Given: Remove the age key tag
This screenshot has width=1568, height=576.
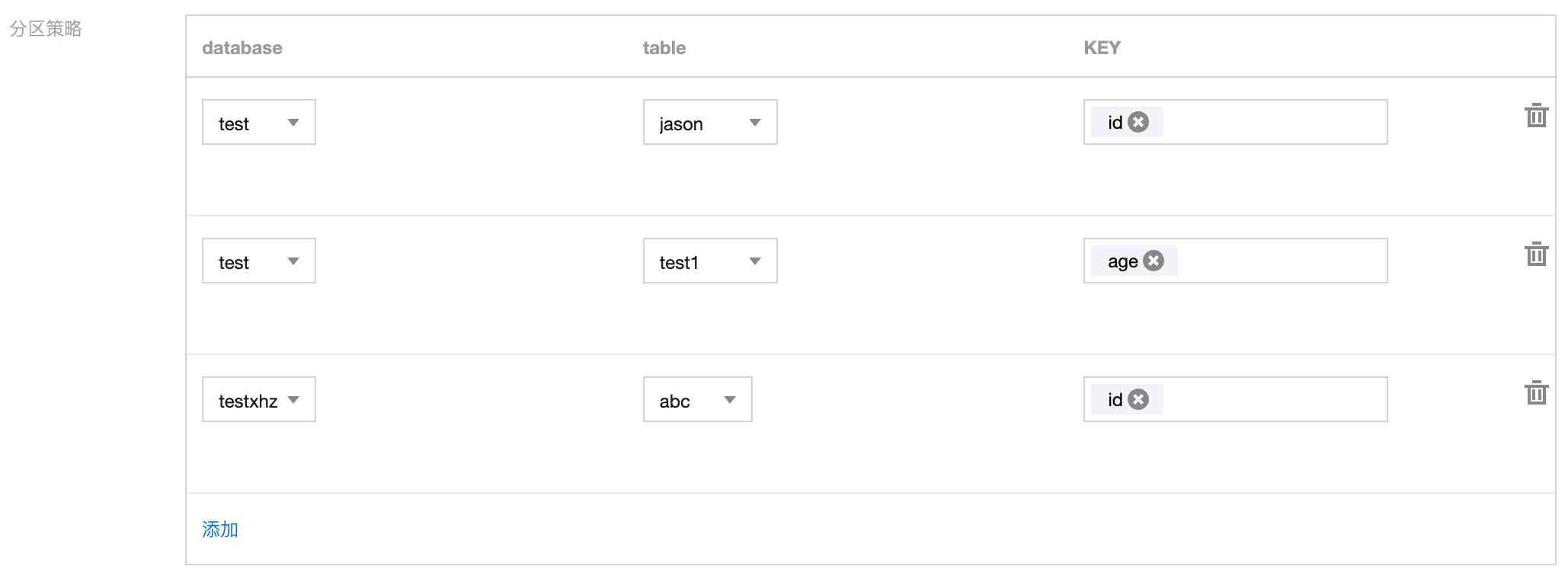Looking at the screenshot, I should (x=1154, y=261).
